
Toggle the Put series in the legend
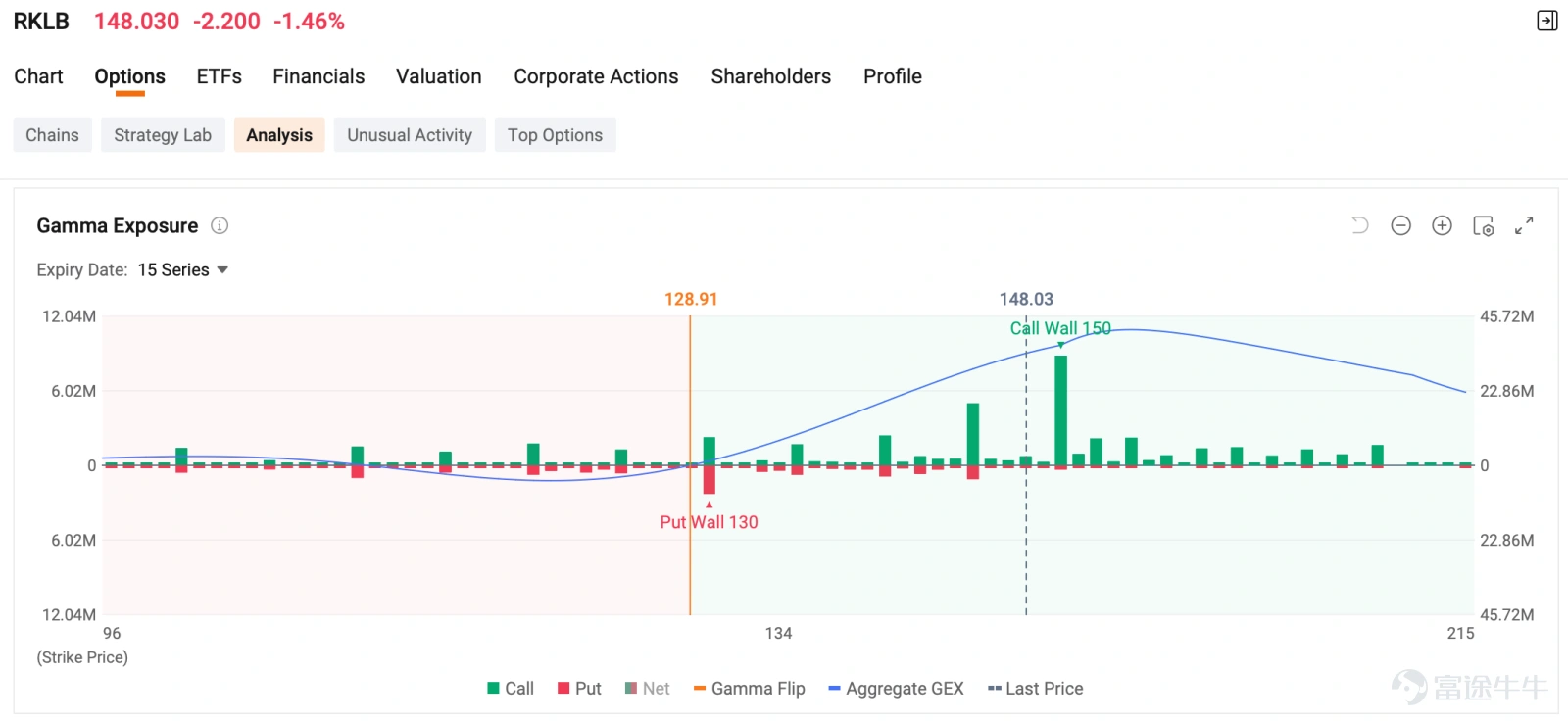pyautogui.click(x=579, y=689)
